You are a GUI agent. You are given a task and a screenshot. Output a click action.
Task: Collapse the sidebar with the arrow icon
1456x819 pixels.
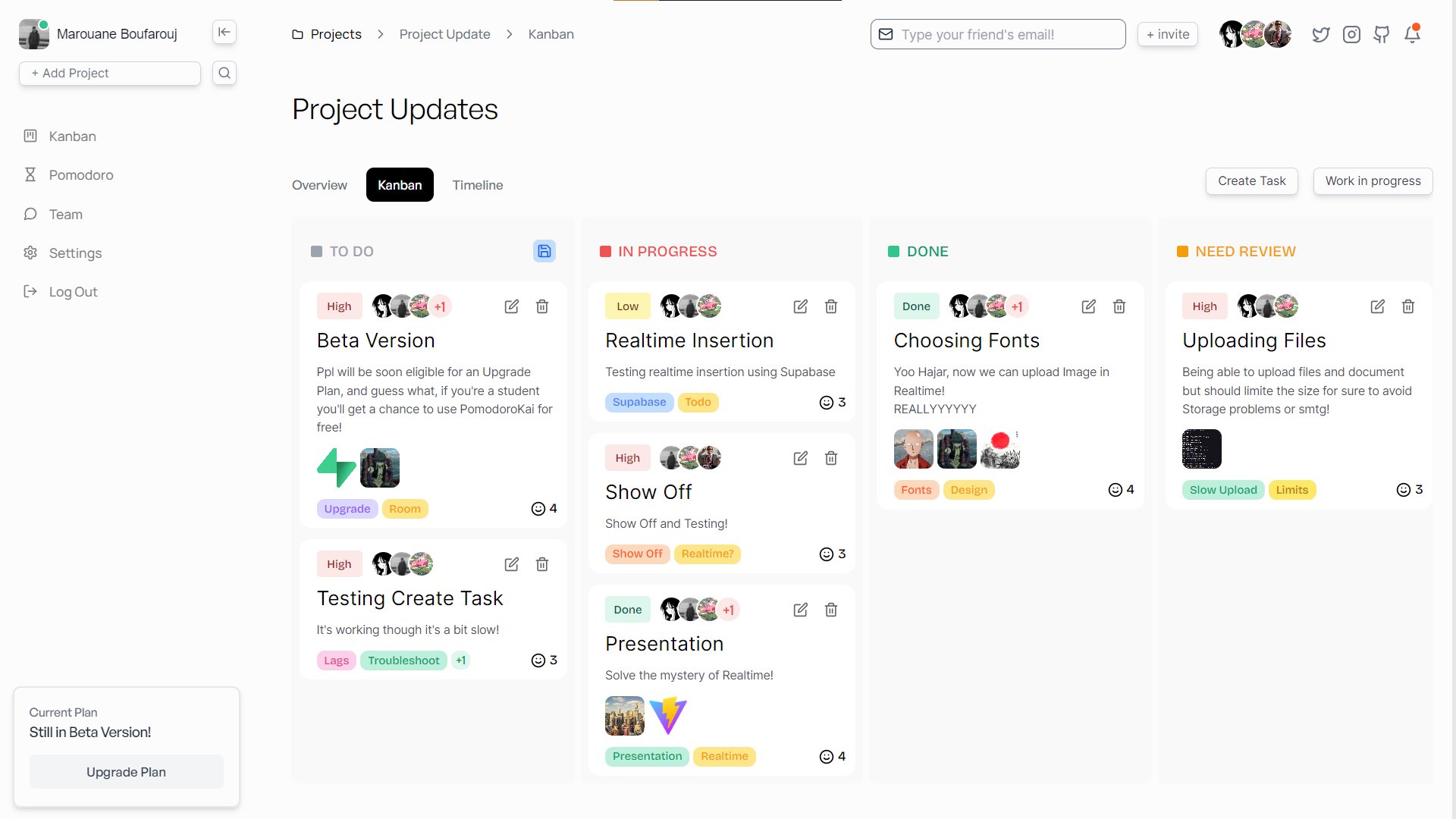click(x=224, y=32)
